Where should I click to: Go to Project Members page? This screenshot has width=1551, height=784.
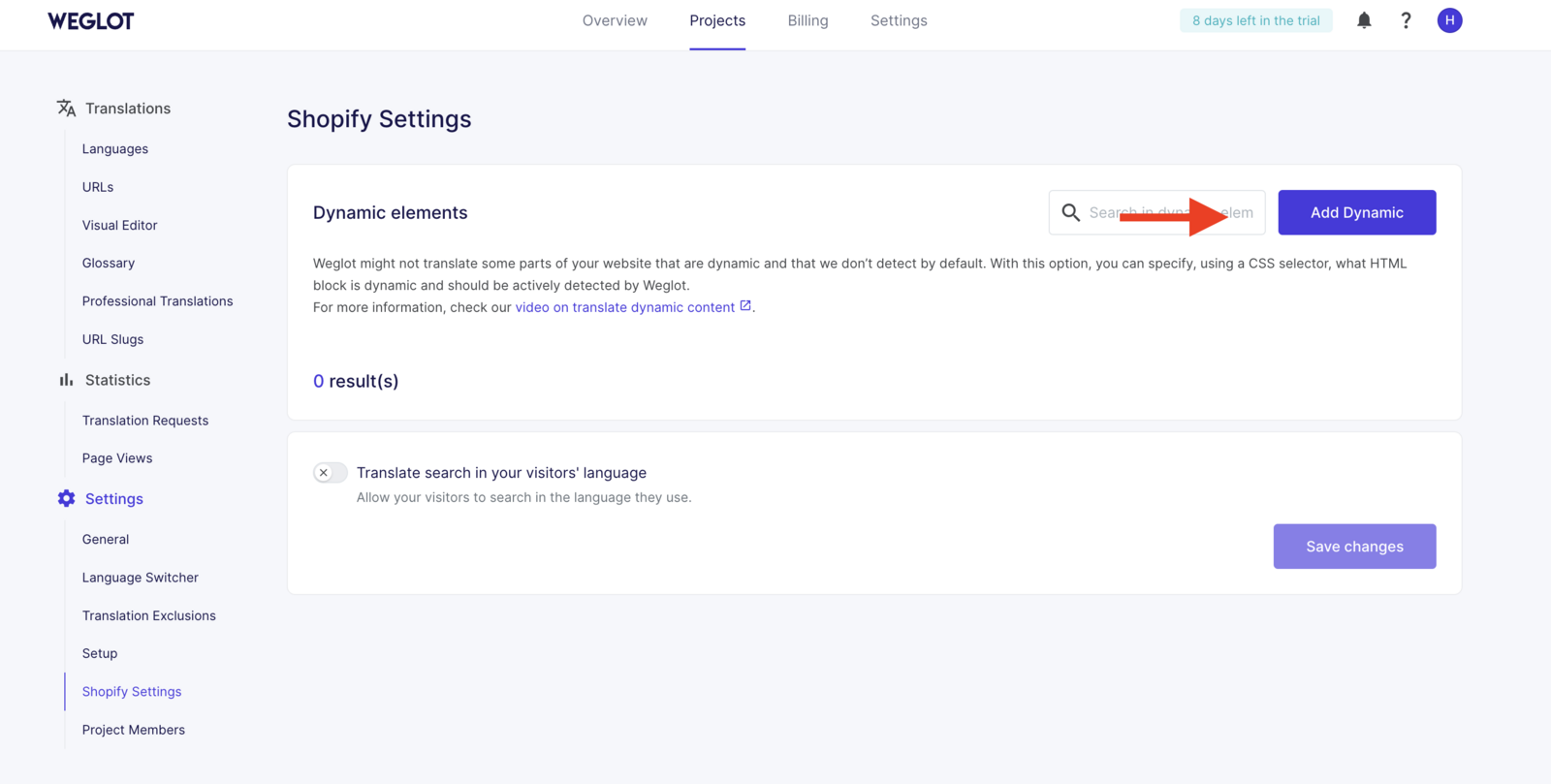point(134,730)
